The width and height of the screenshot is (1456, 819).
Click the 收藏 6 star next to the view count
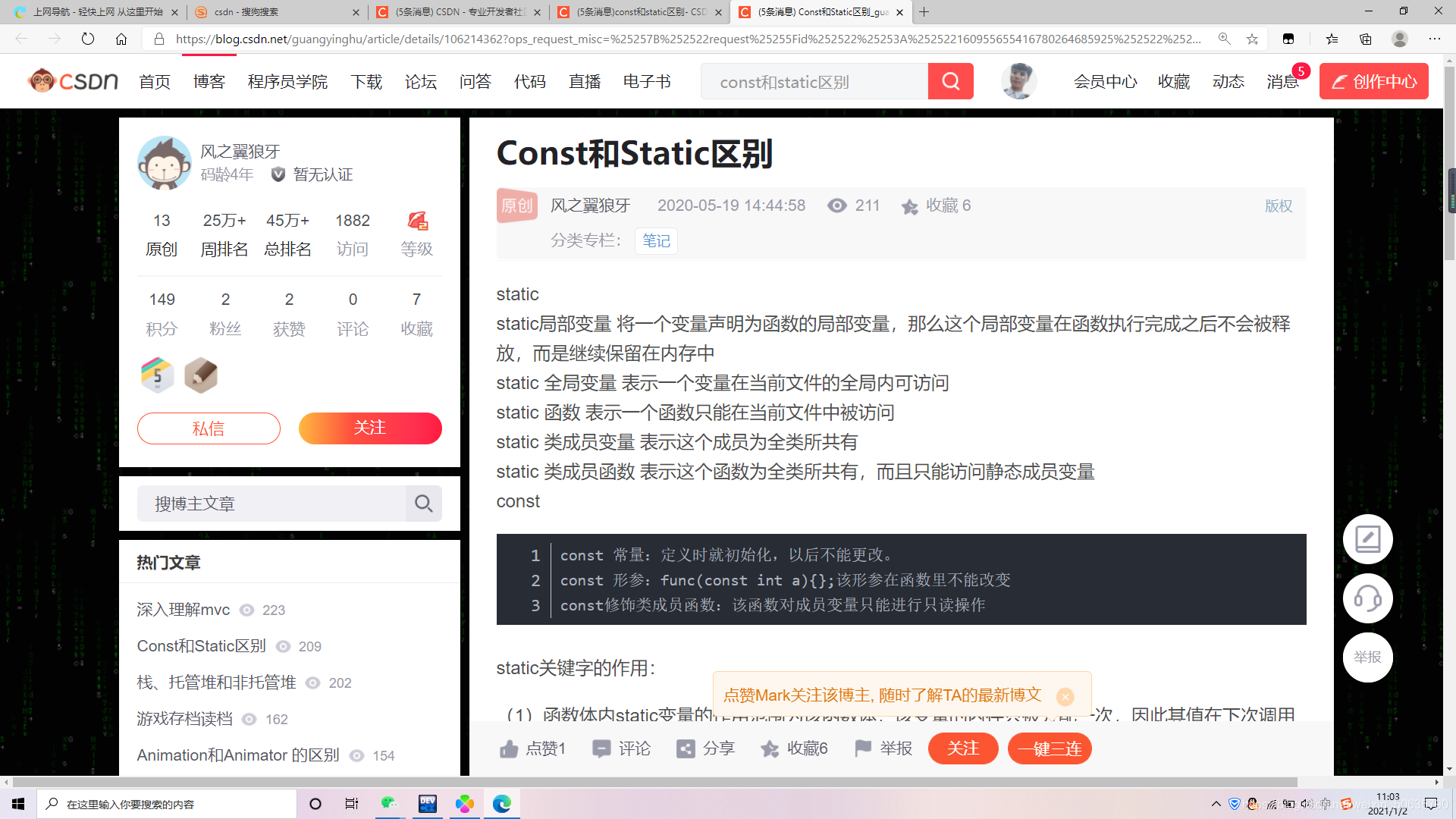tap(909, 206)
